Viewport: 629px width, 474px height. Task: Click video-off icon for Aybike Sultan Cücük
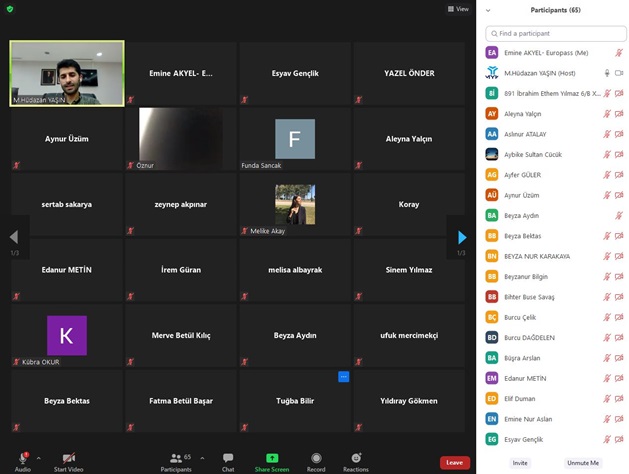coord(619,154)
